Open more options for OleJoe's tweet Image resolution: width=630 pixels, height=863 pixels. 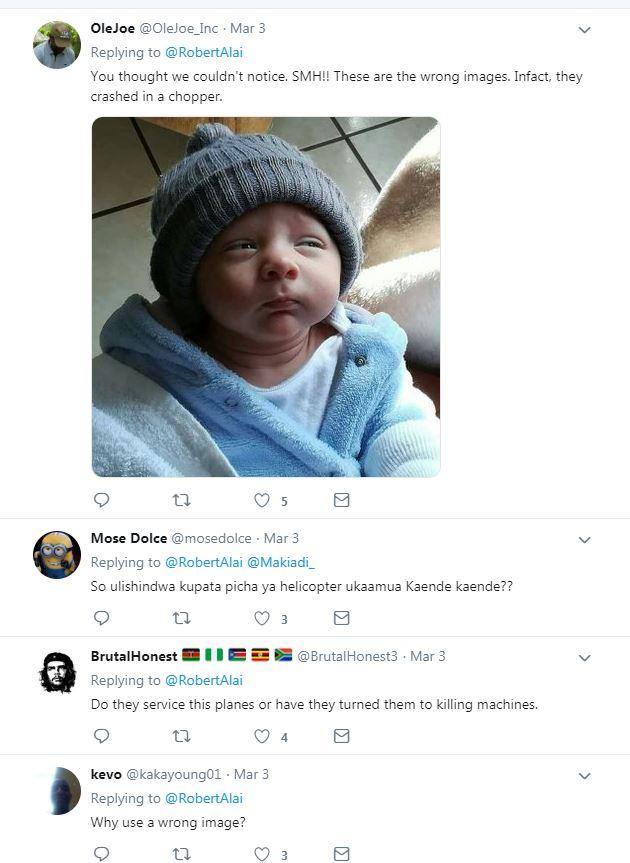(584, 30)
